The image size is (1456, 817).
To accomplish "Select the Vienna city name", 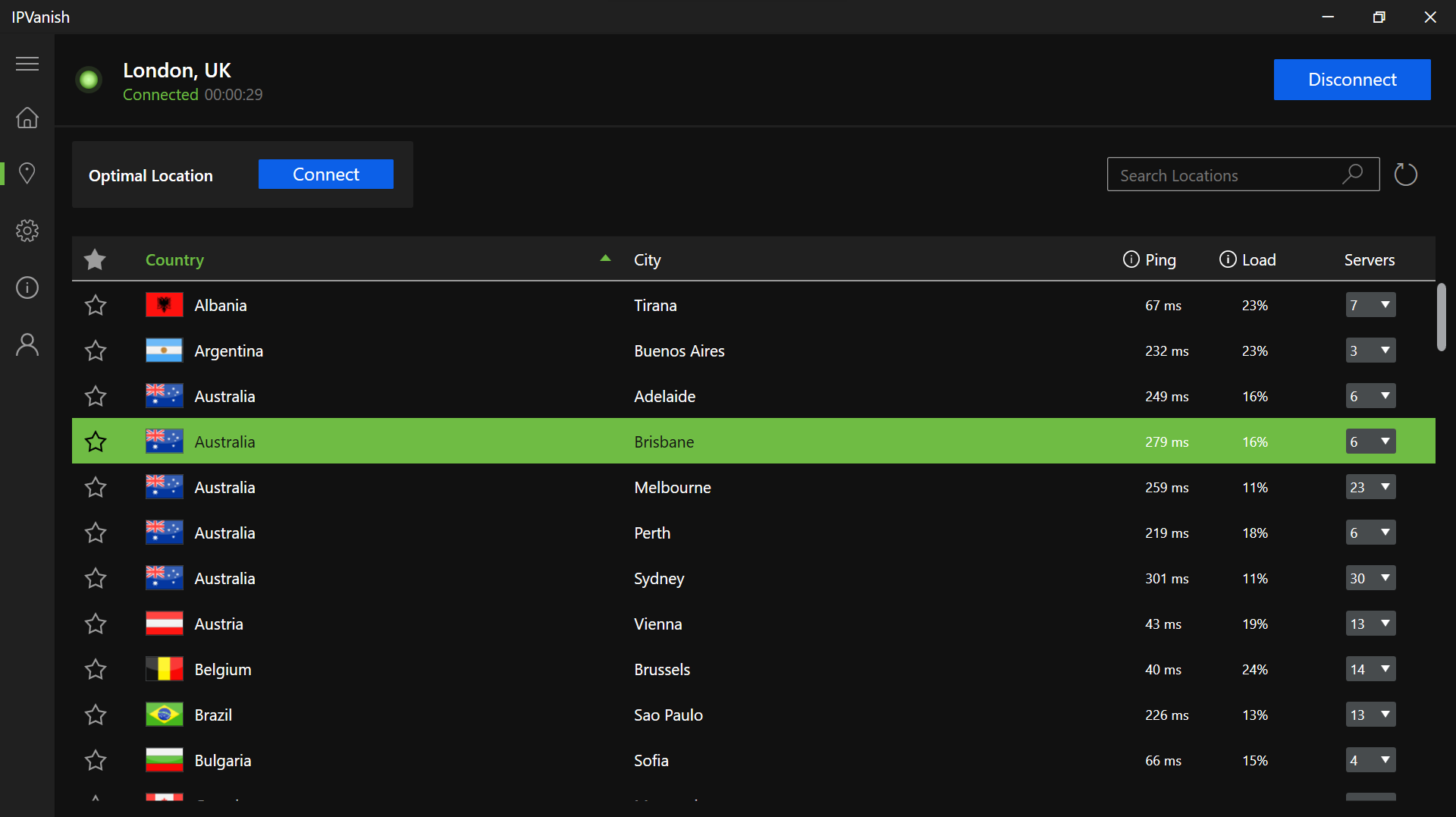I will click(x=657, y=624).
